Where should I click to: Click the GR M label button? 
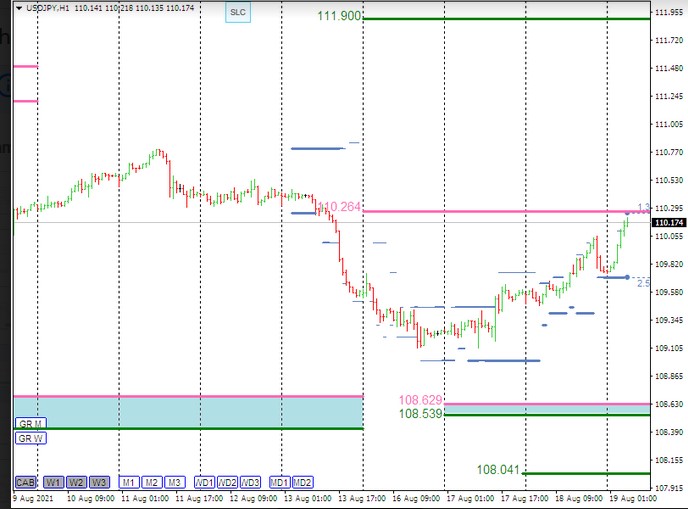coord(31,424)
